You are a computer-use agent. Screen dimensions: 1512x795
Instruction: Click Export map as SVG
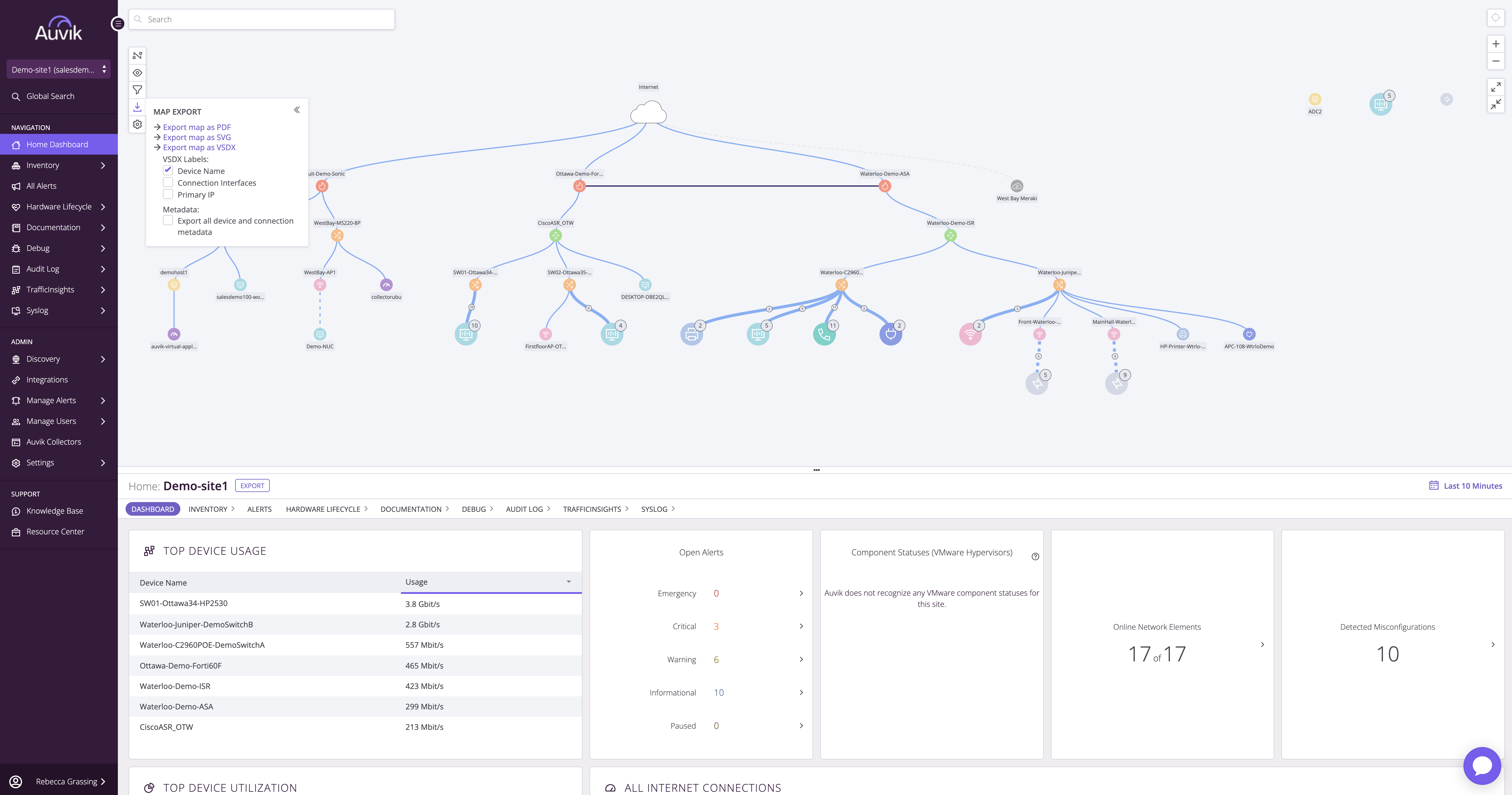coord(197,137)
